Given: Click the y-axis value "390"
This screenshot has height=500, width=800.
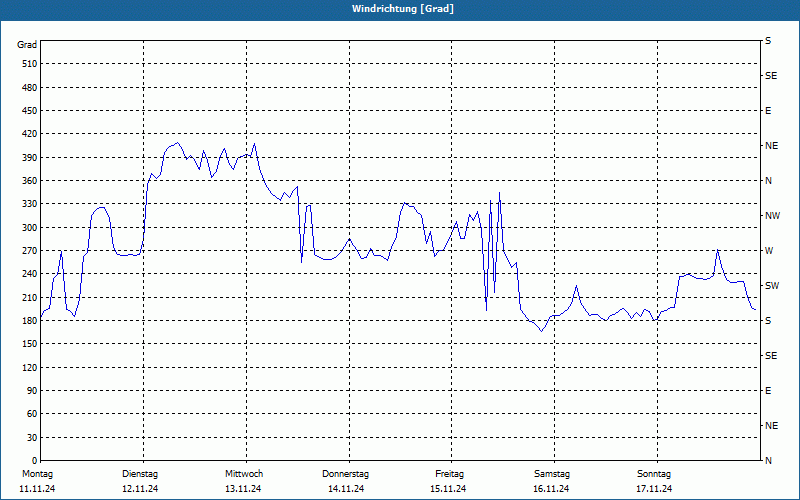Looking at the screenshot, I should point(30,157).
